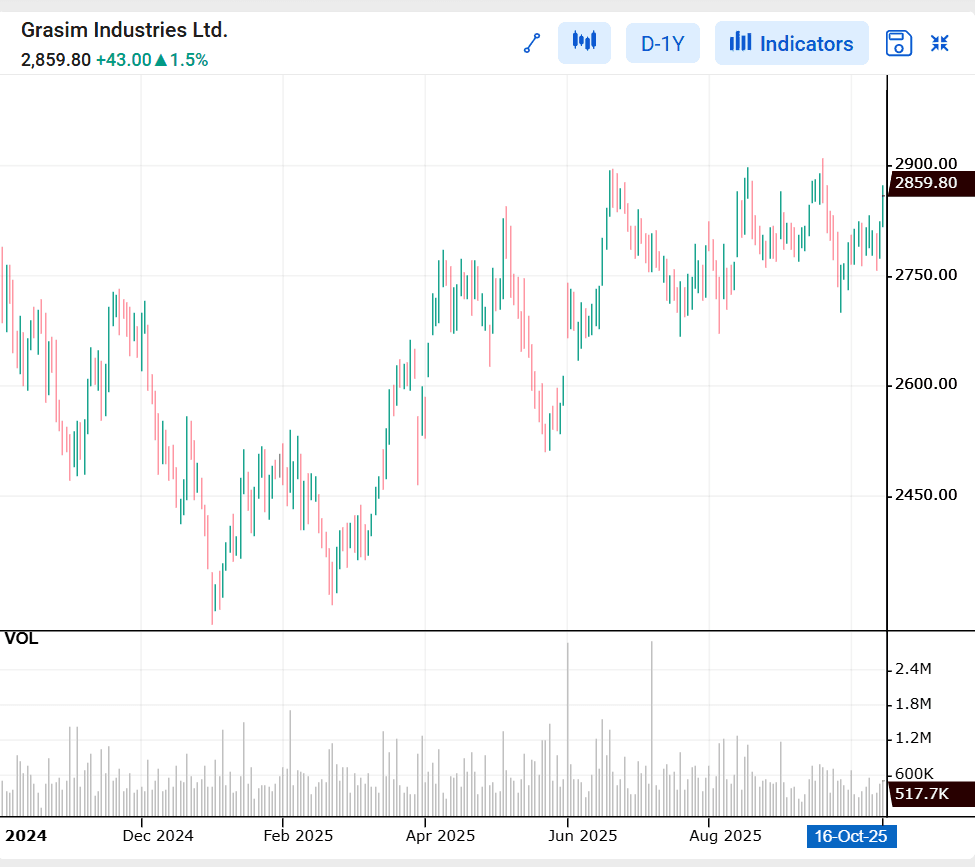Click the Jun 2025 time axis label

click(583, 836)
